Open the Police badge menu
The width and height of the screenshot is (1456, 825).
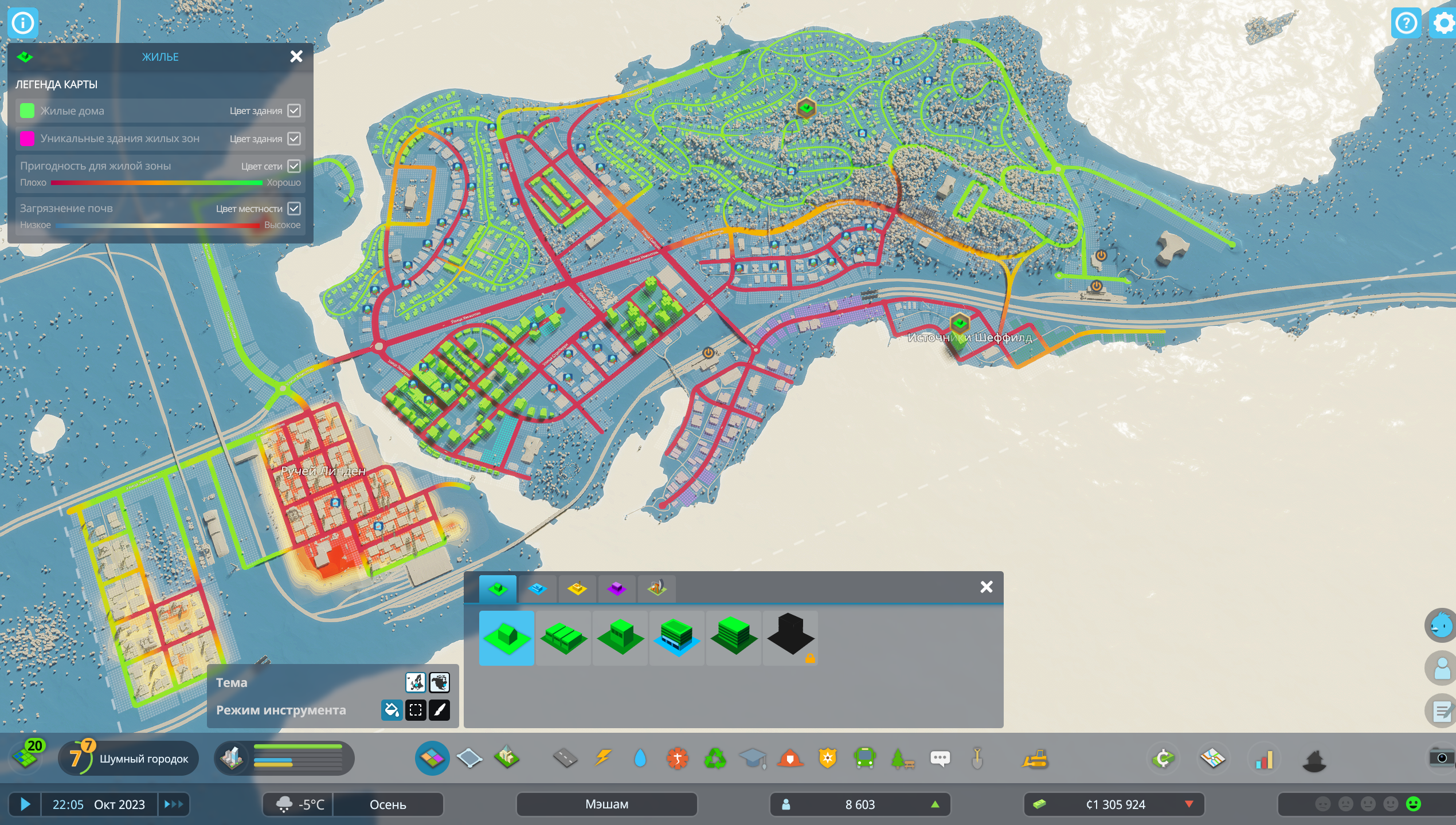pyautogui.click(x=828, y=759)
